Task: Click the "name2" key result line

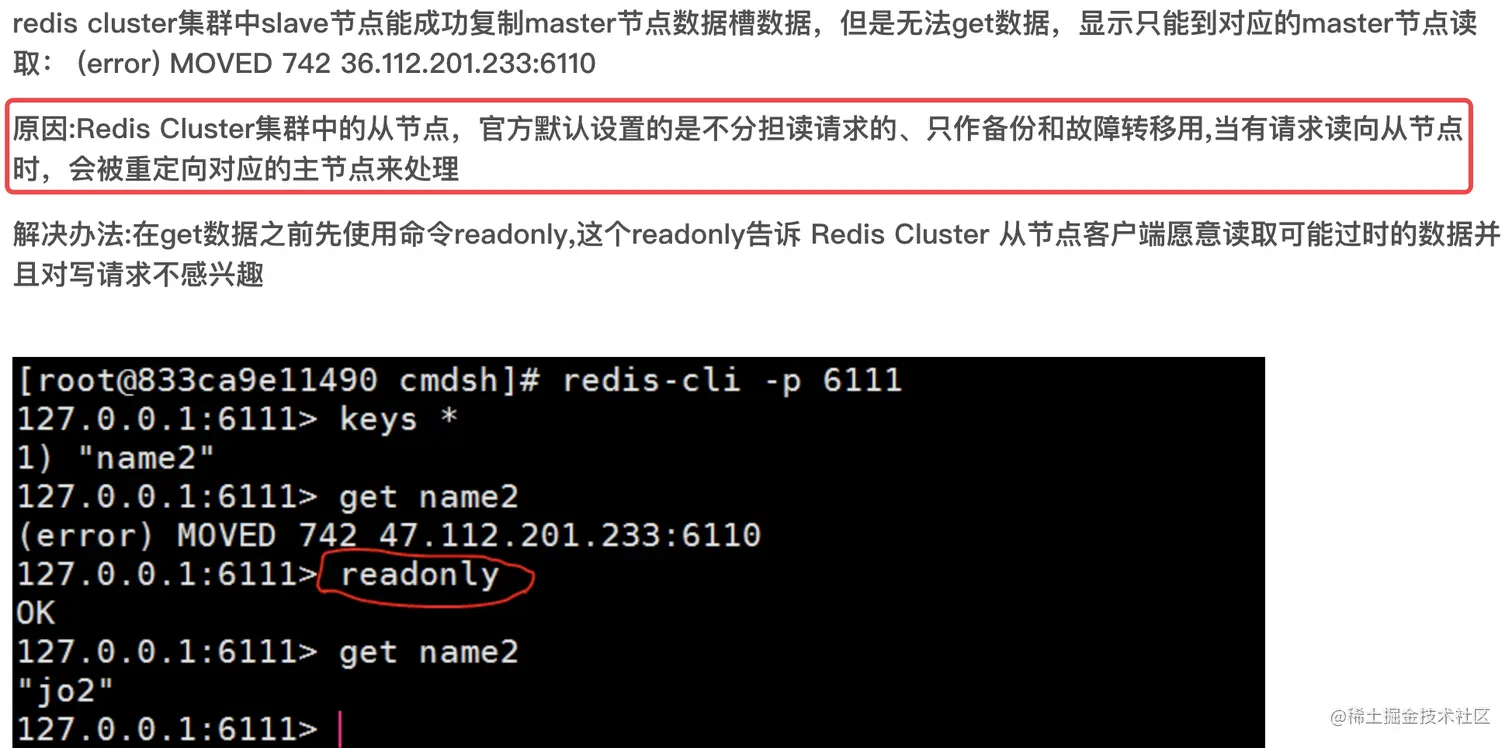Action: [116, 458]
